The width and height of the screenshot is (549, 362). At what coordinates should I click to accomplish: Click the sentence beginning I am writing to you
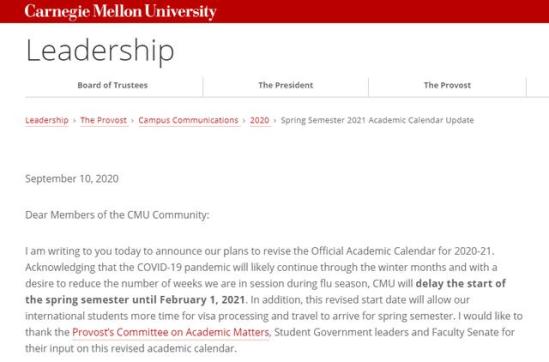pyautogui.click(x=260, y=251)
